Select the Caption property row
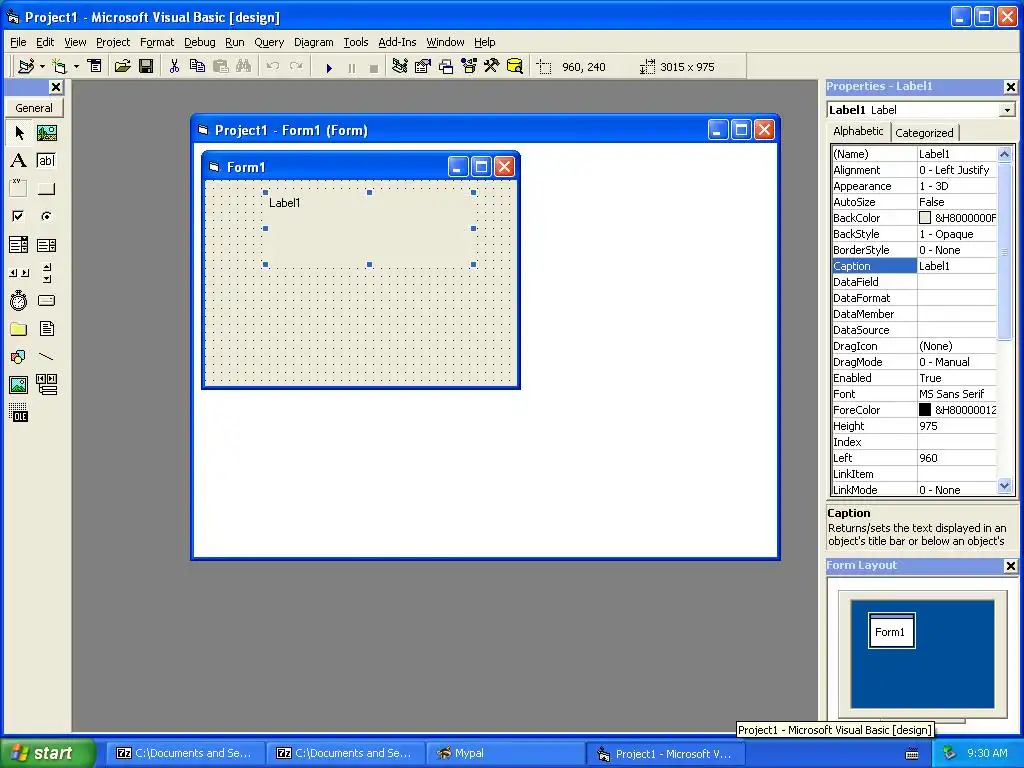 coord(914,266)
